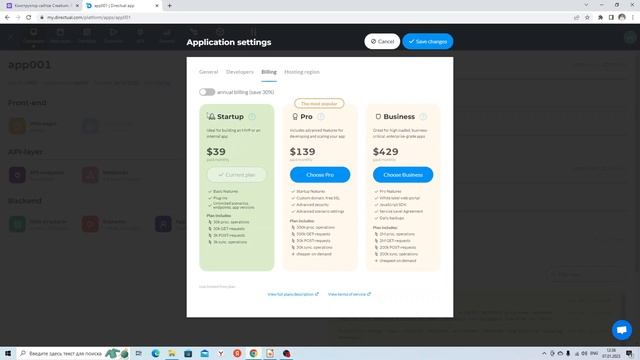Close the app001 Directual browser tab
This screenshot has height=360, width=640.
tap(157, 6)
